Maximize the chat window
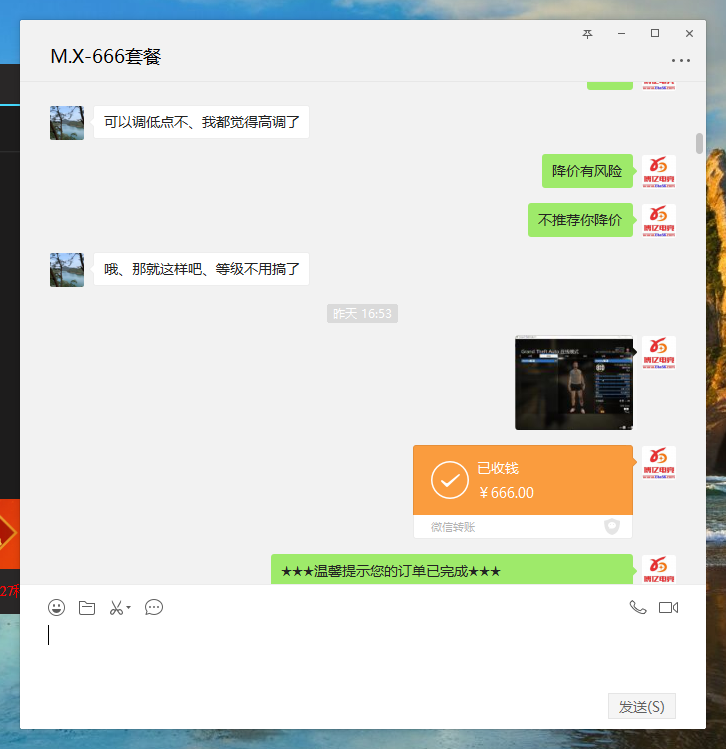Viewport: 726px width, 749px height. point(655,33)
